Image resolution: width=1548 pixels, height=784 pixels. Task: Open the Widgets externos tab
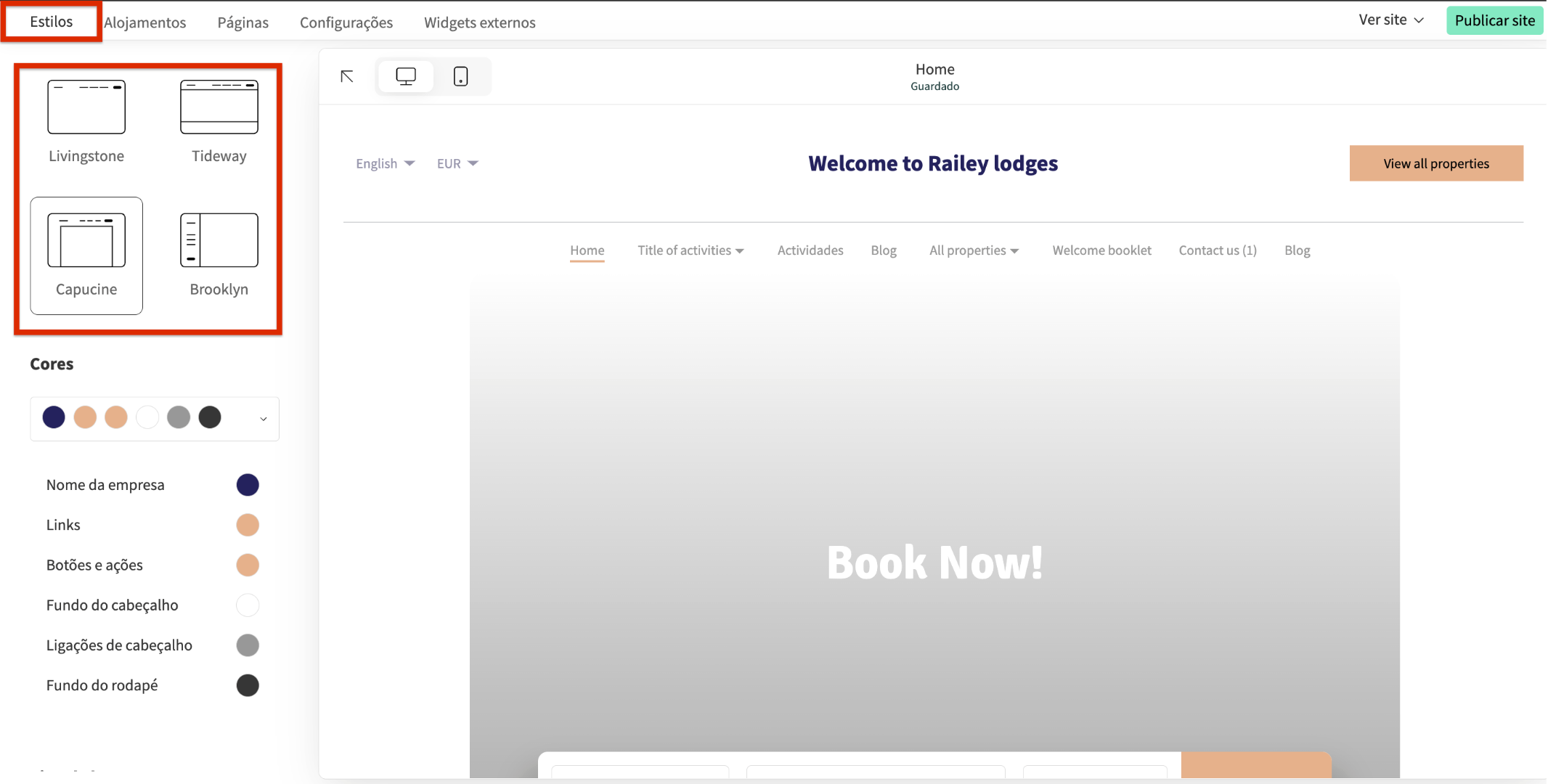479,23
